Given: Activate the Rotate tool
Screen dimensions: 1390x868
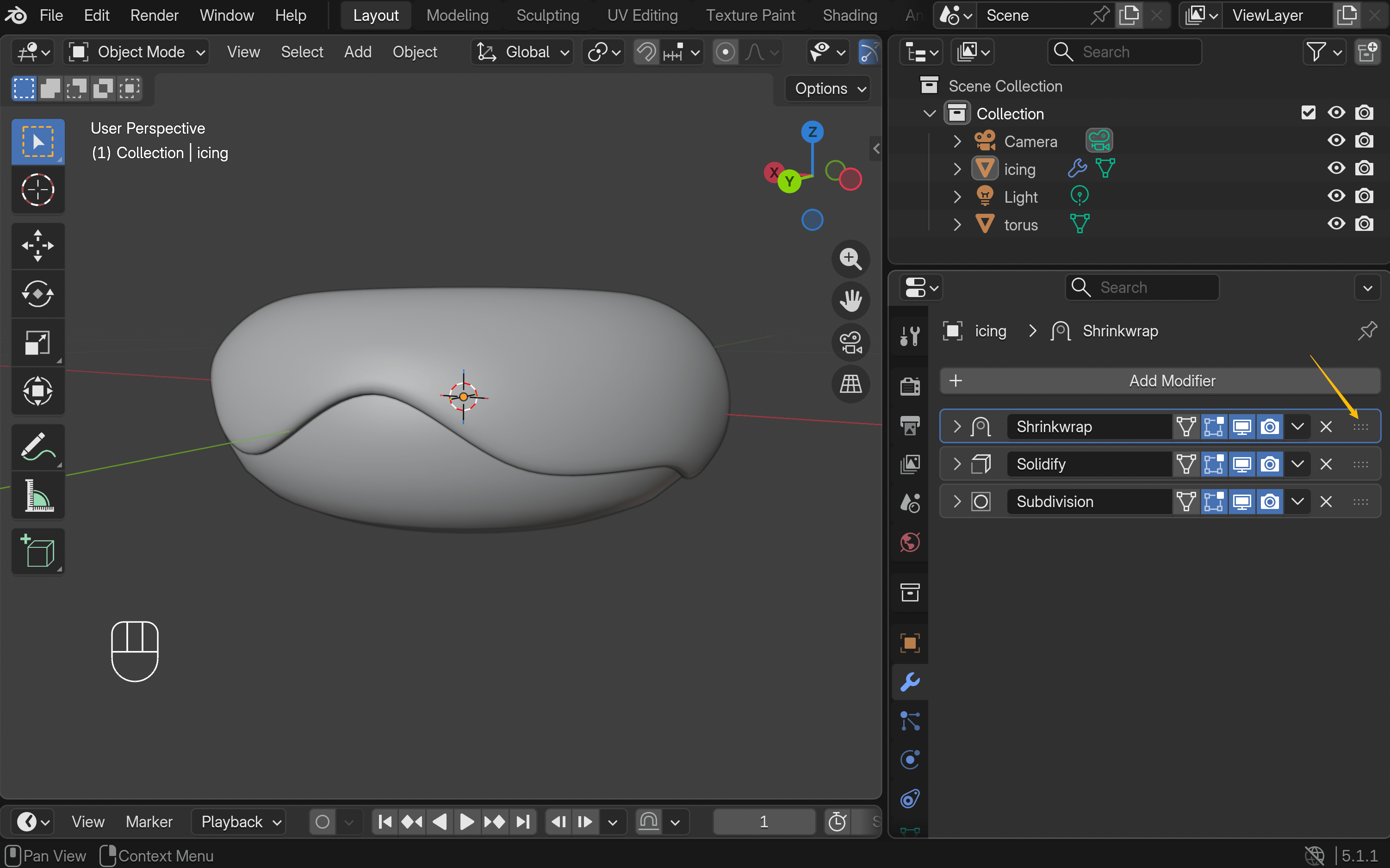Looking at the screenshot, I should tap(38, 294).
